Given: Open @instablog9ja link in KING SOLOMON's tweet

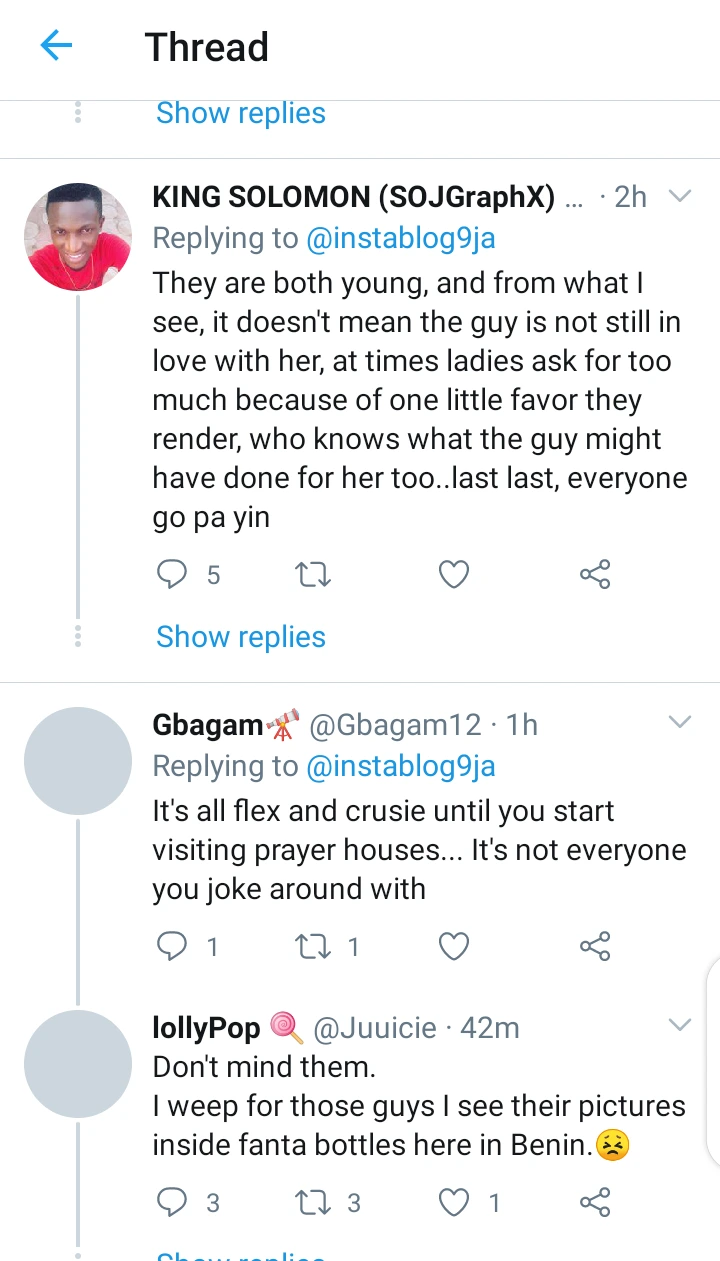Looking at the screenshot, I should point(400,238).
